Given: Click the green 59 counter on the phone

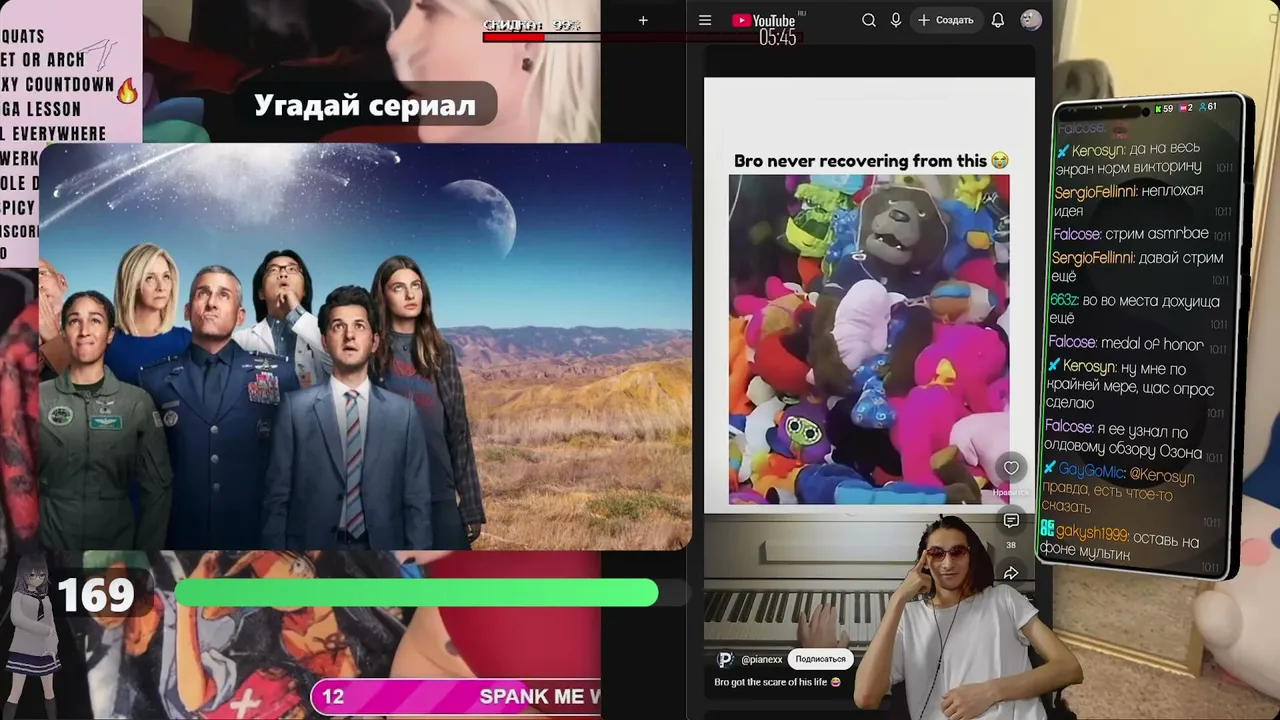Looking at the screenshot, I should [1163, 108].
